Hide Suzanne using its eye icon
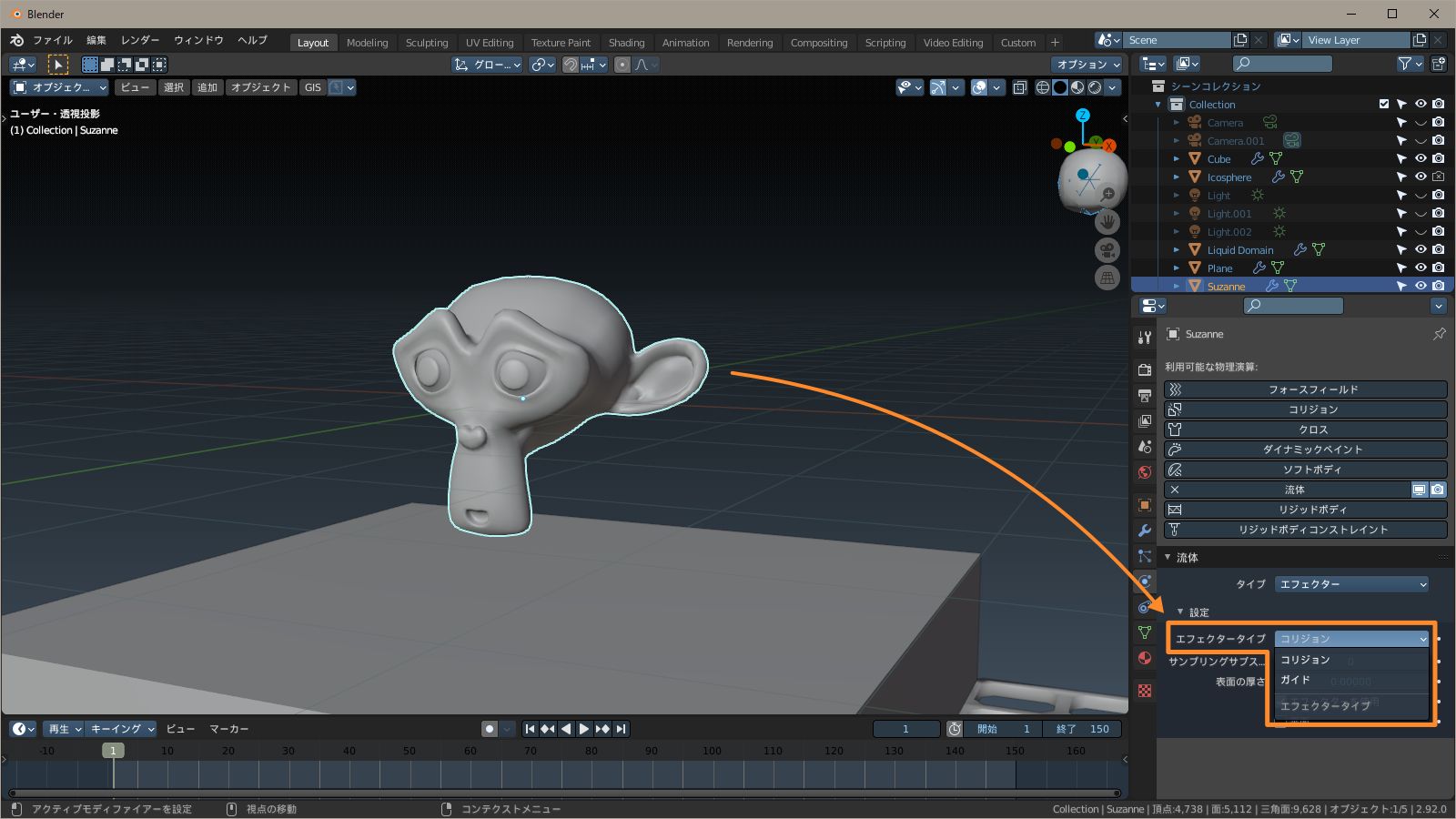The width and height of the screenshot is (1456, 819). tap(1421, 286)
